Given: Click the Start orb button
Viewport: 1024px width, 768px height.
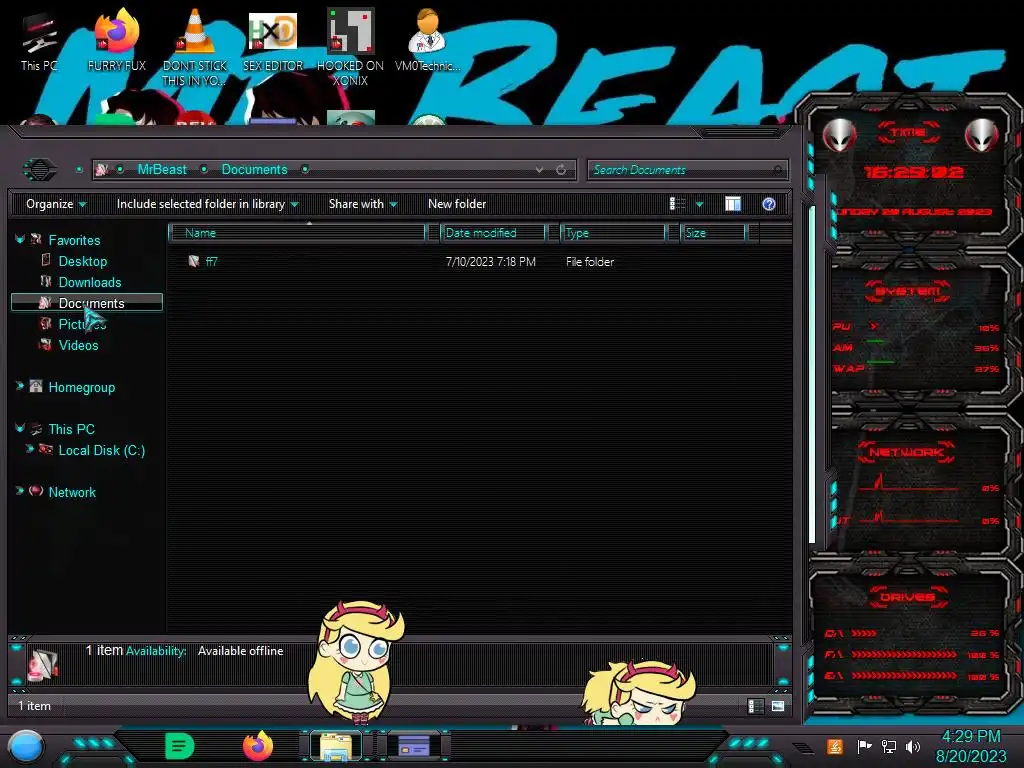Looking at the screenshot, I should (x=26, y=746).
